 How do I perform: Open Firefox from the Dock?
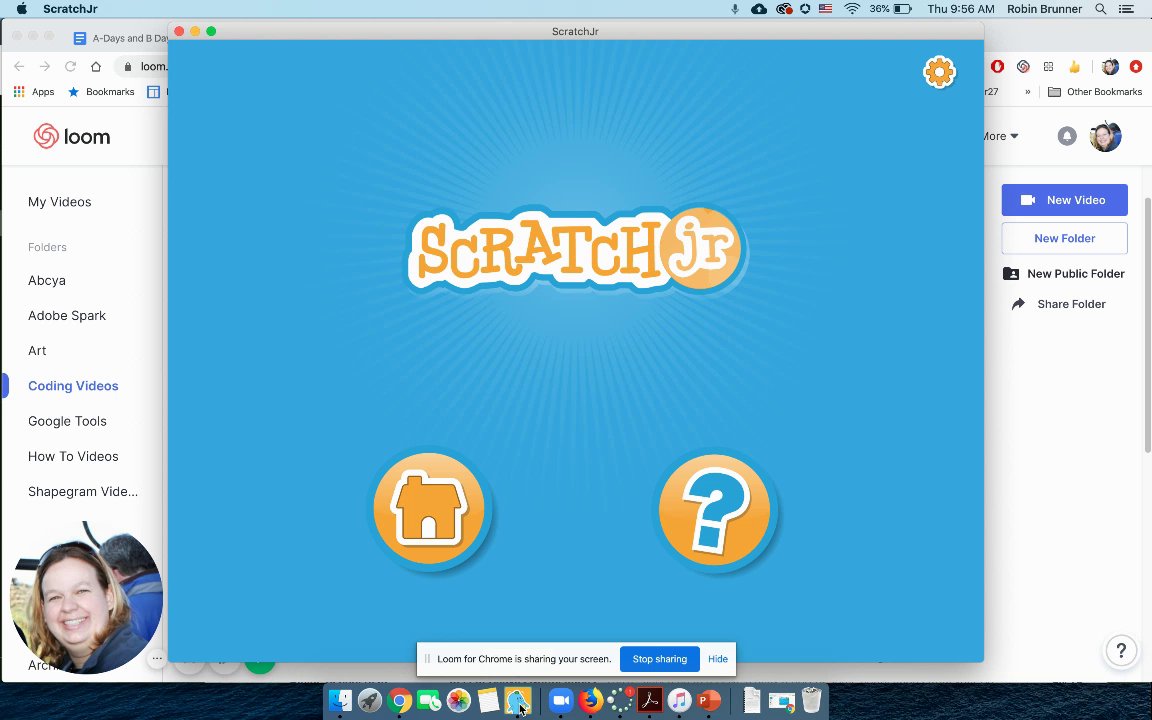[590, 701]
